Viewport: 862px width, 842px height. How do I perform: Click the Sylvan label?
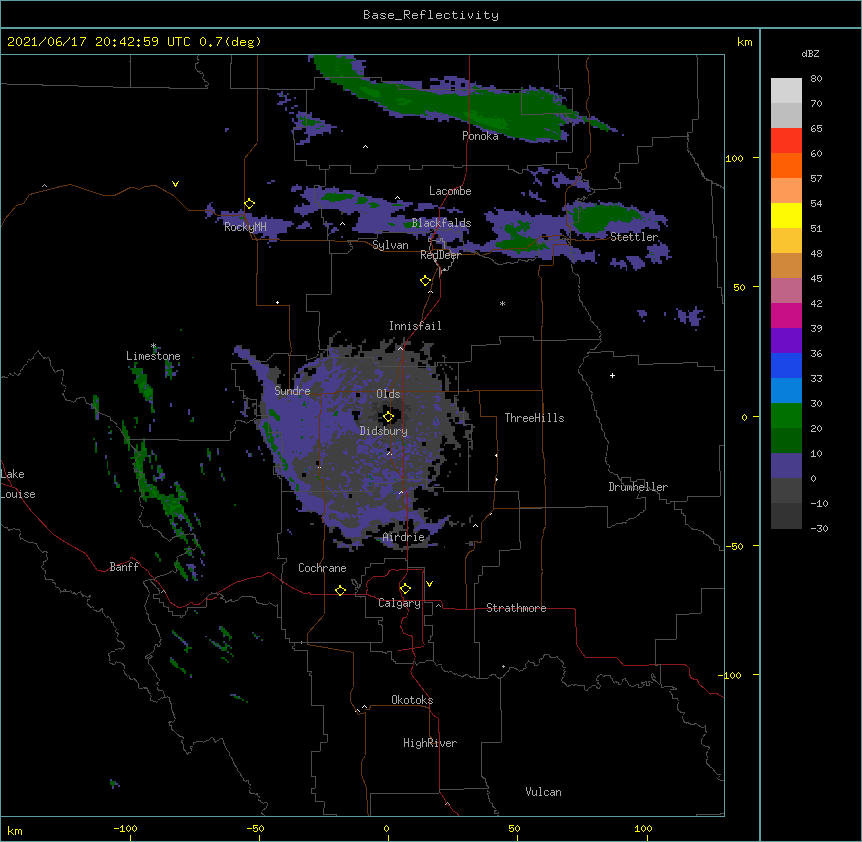390,245
